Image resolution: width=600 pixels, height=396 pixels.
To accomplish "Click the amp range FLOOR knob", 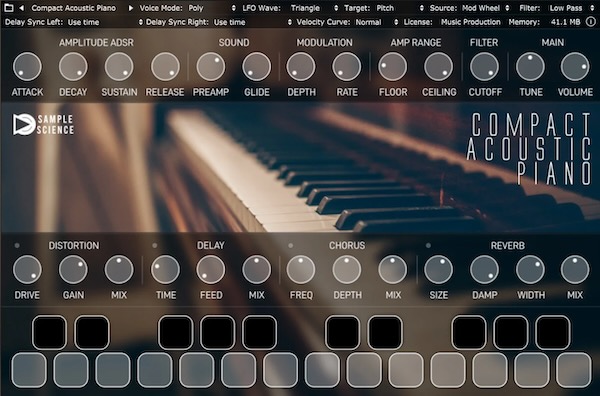I will 393,67.
